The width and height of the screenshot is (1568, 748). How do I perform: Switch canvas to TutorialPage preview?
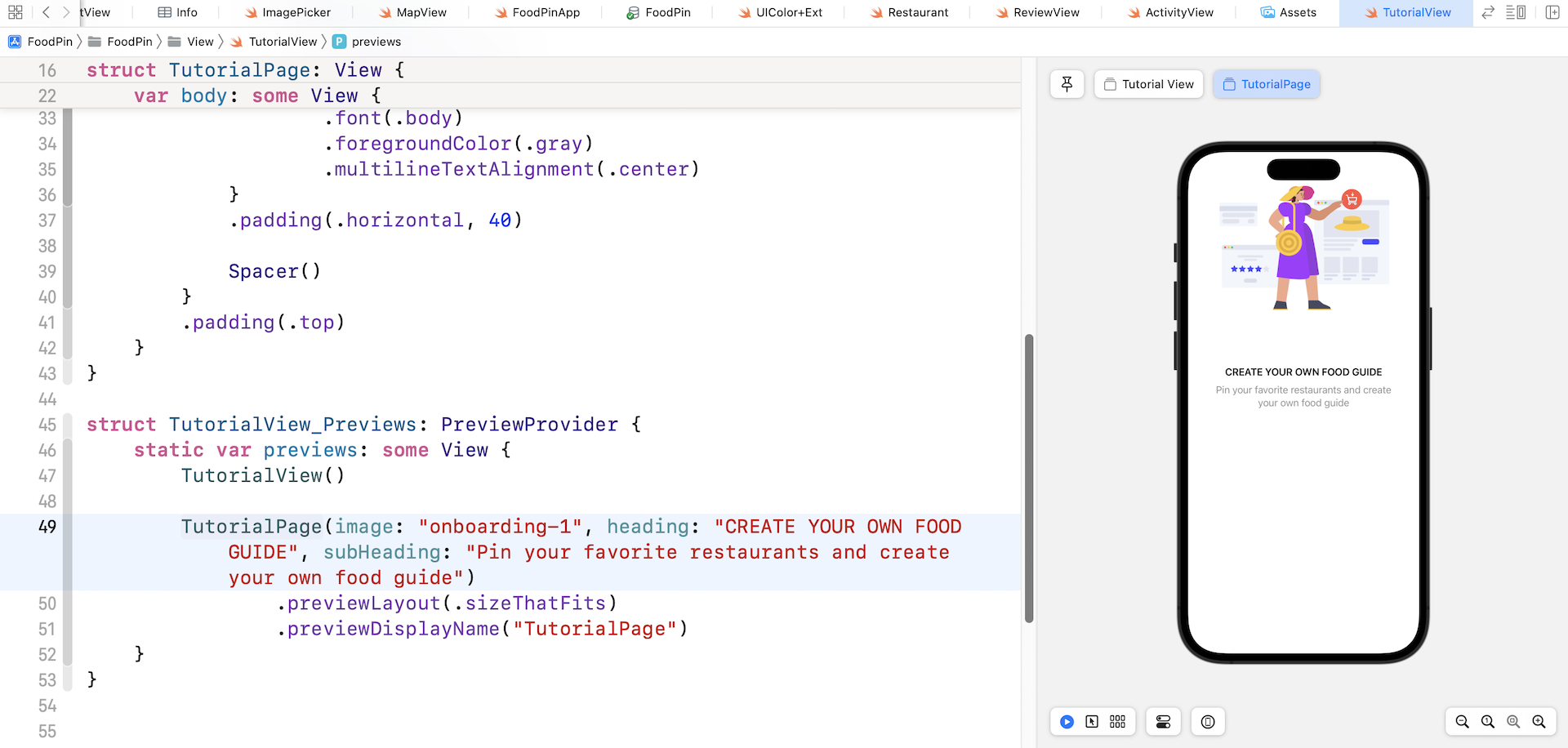[x=1266, y=83]
